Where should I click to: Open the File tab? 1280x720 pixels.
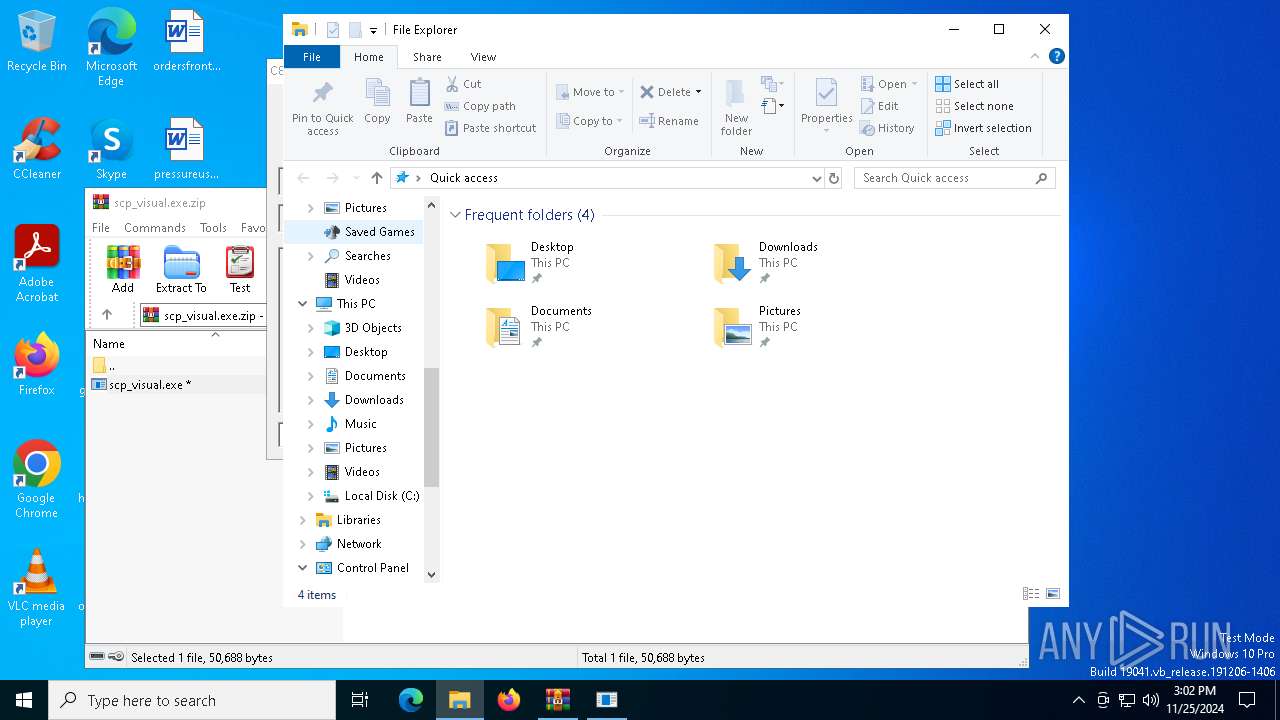coord(312,57)
